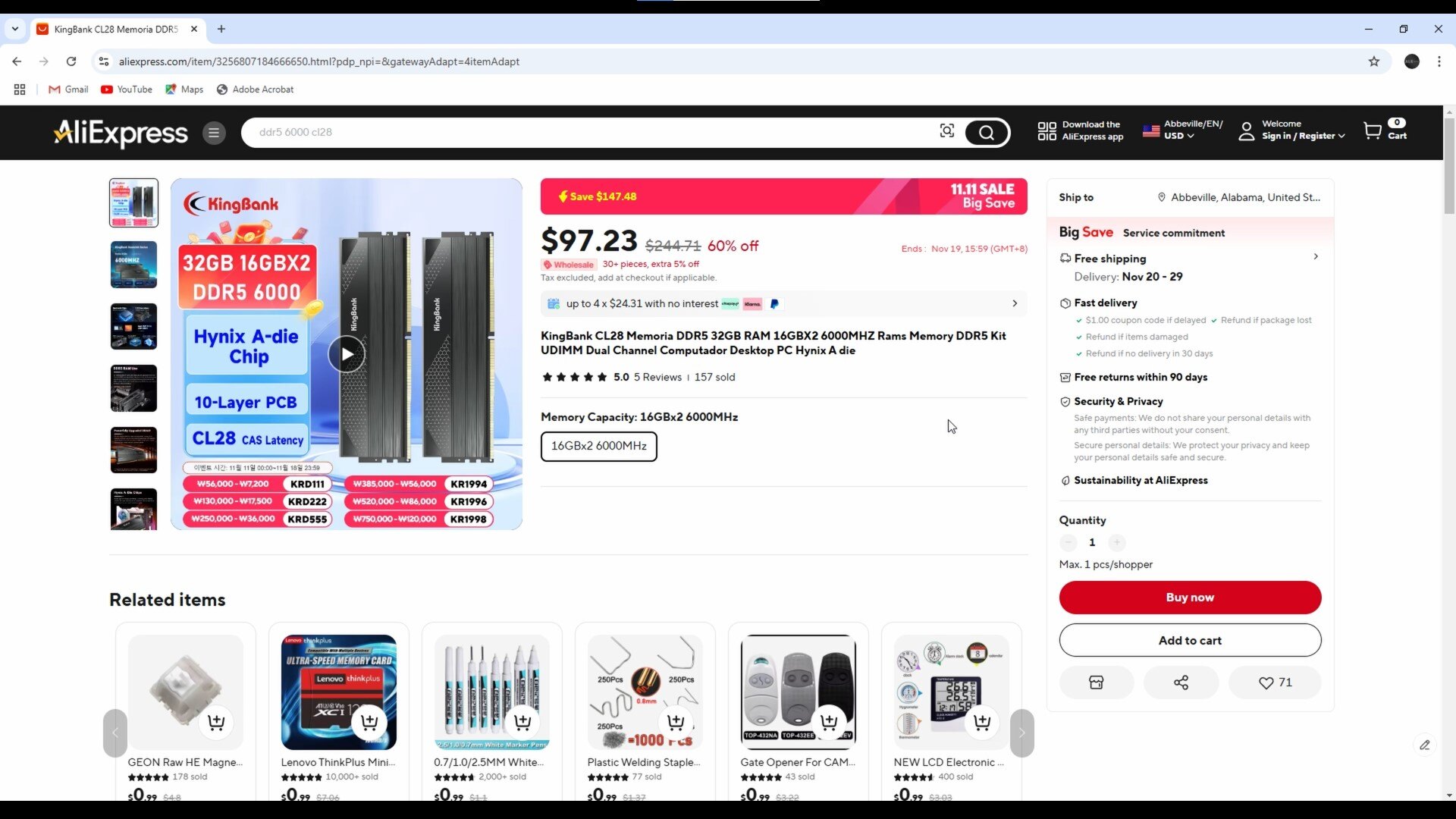Open the Adobe Acrobat bookmark

click(256, 89)
